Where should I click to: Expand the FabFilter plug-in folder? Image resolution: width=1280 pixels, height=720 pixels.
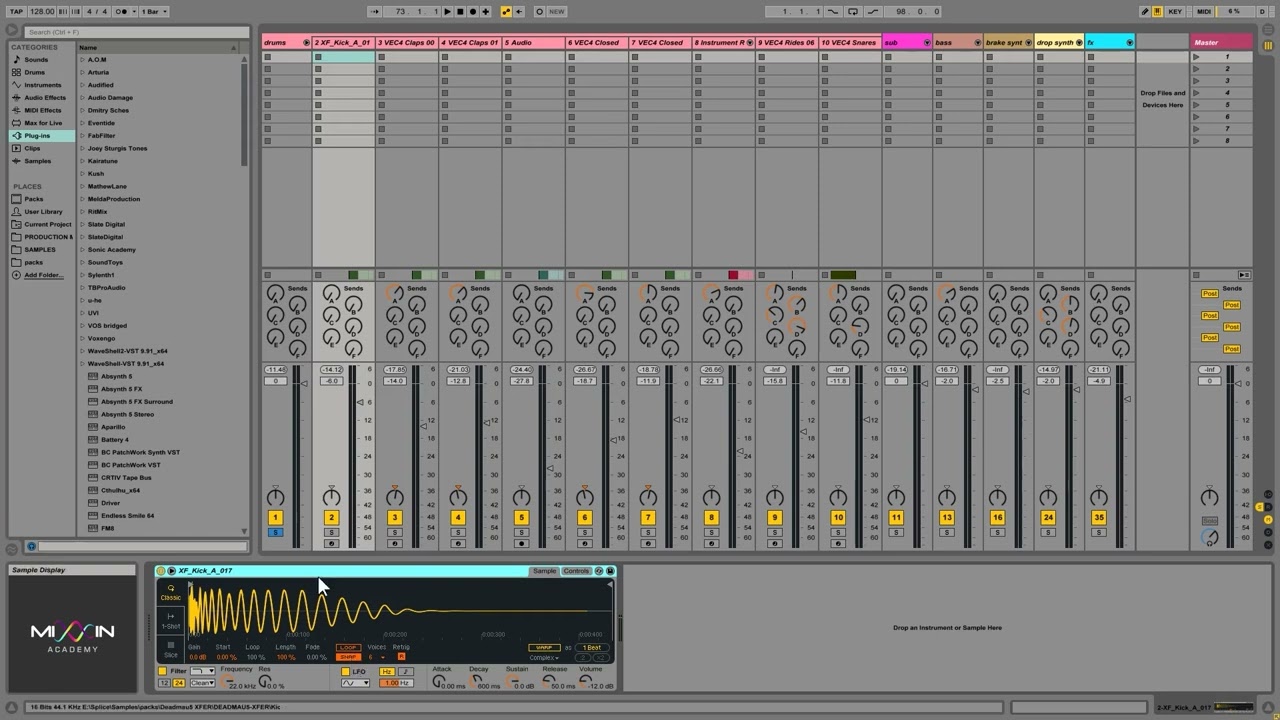click(82, 136)
